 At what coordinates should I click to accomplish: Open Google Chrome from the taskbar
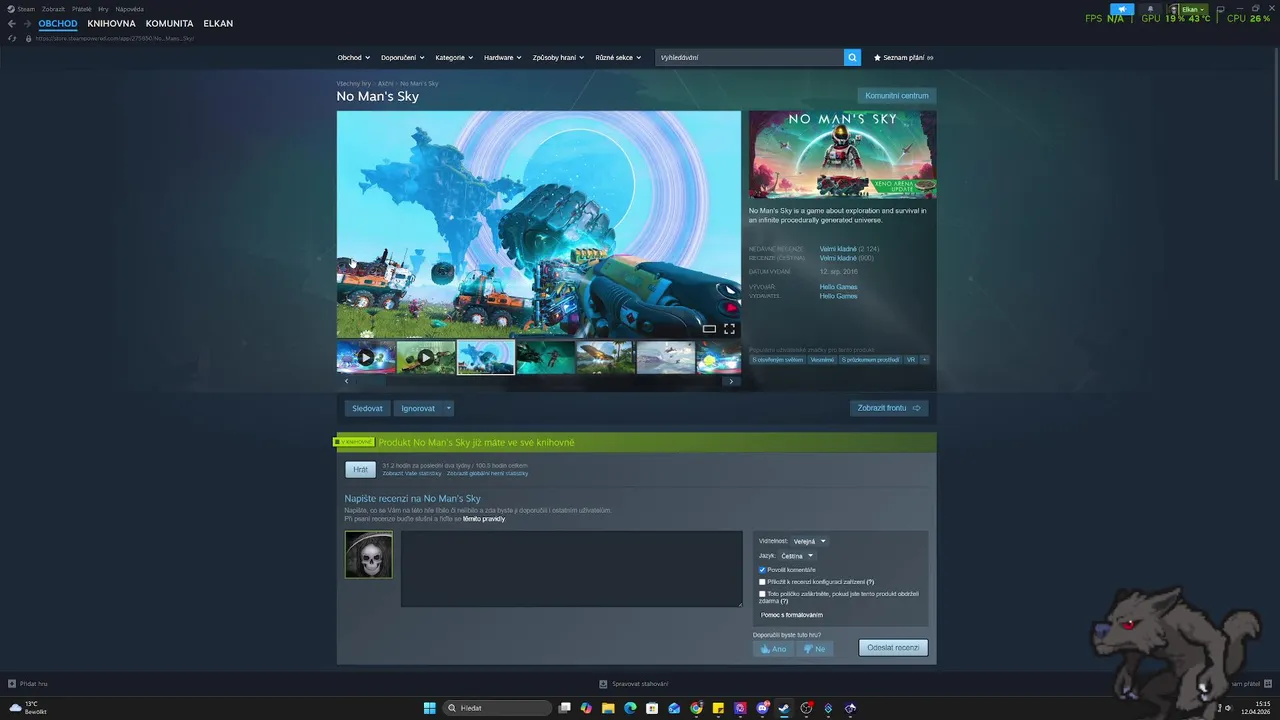pos(696,708)
